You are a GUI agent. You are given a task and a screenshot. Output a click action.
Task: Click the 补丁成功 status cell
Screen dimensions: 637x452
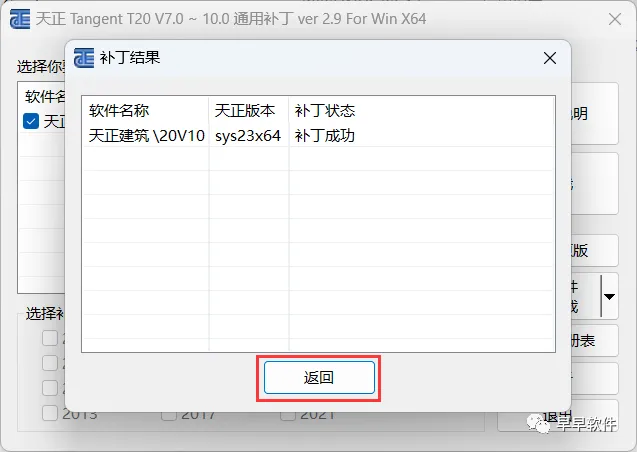325,136
